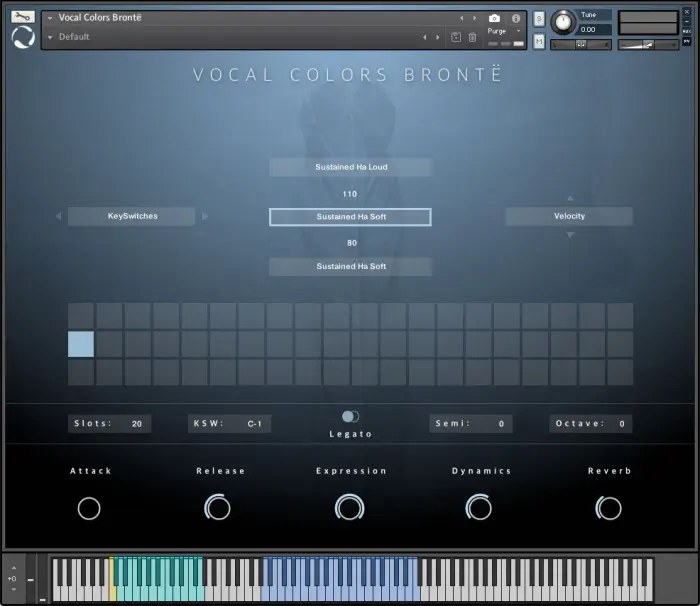Image resolution: width=700 pixels, height=606 pixels.
Task: Click the Dynamics knob
Action: [479, 508]
